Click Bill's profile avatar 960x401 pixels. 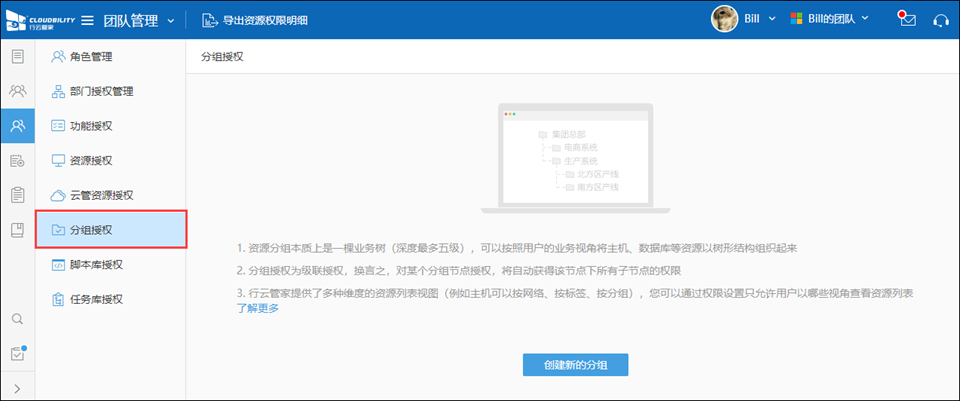point(724,19)
